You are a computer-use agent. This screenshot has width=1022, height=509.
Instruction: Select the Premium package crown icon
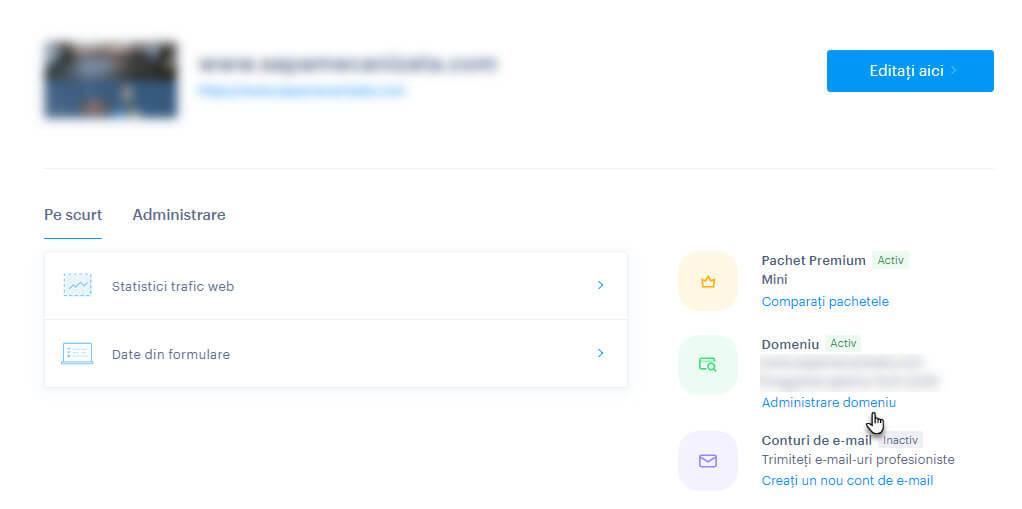tap(708, 282)
